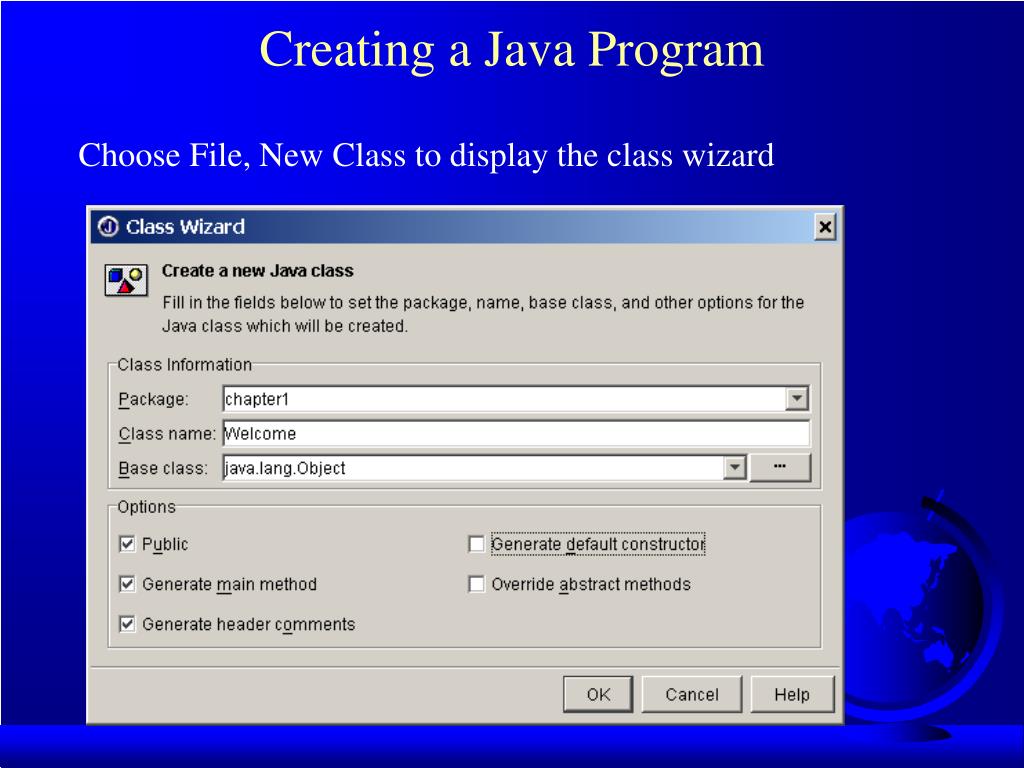Browse base class with ellipsis button
Image resolution: width=1024 pixels, height=768 pixels.
(x=780, y=468)
